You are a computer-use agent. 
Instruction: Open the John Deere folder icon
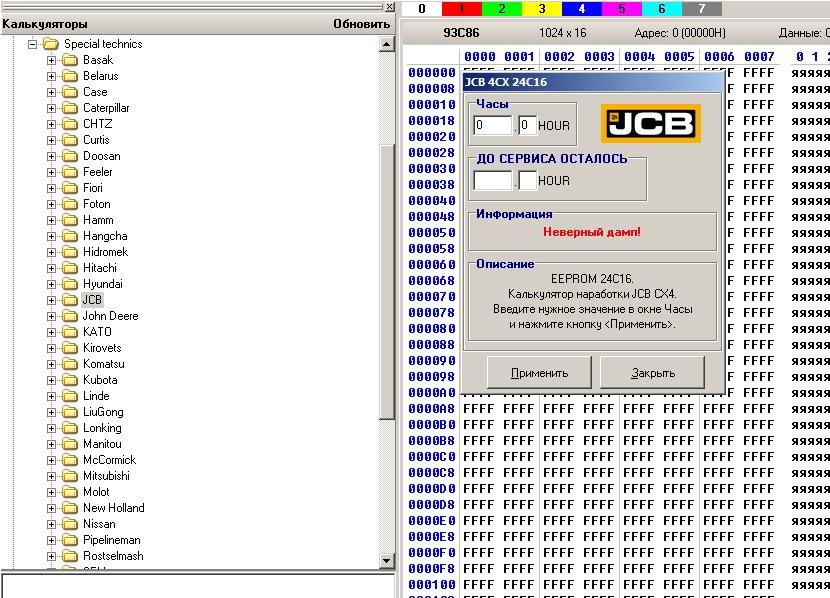70,316
